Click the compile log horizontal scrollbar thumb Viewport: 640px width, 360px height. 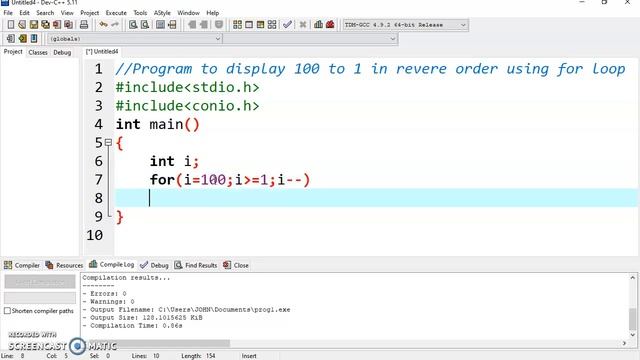pyautogui.click(x=159, y=343)
